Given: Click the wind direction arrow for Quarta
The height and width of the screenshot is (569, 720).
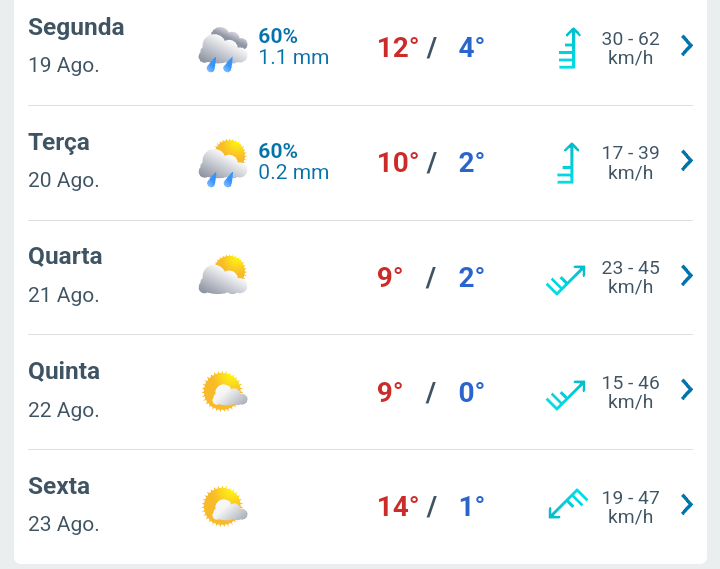Looking at the screenshot, I should (x=566, y=280).
